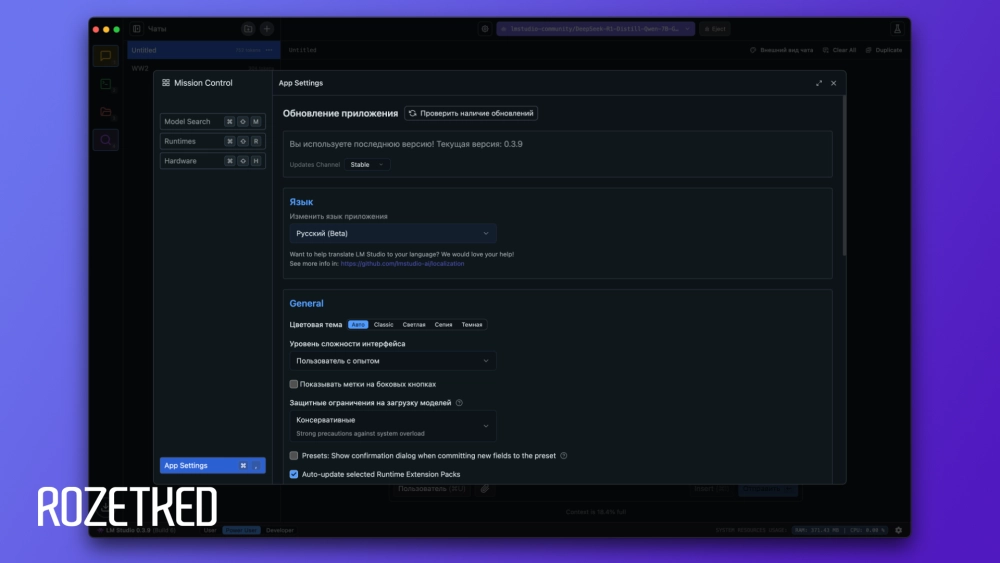Open the lmstudio localization GitHub link
1000x563 pixels.
pos(402,264)
